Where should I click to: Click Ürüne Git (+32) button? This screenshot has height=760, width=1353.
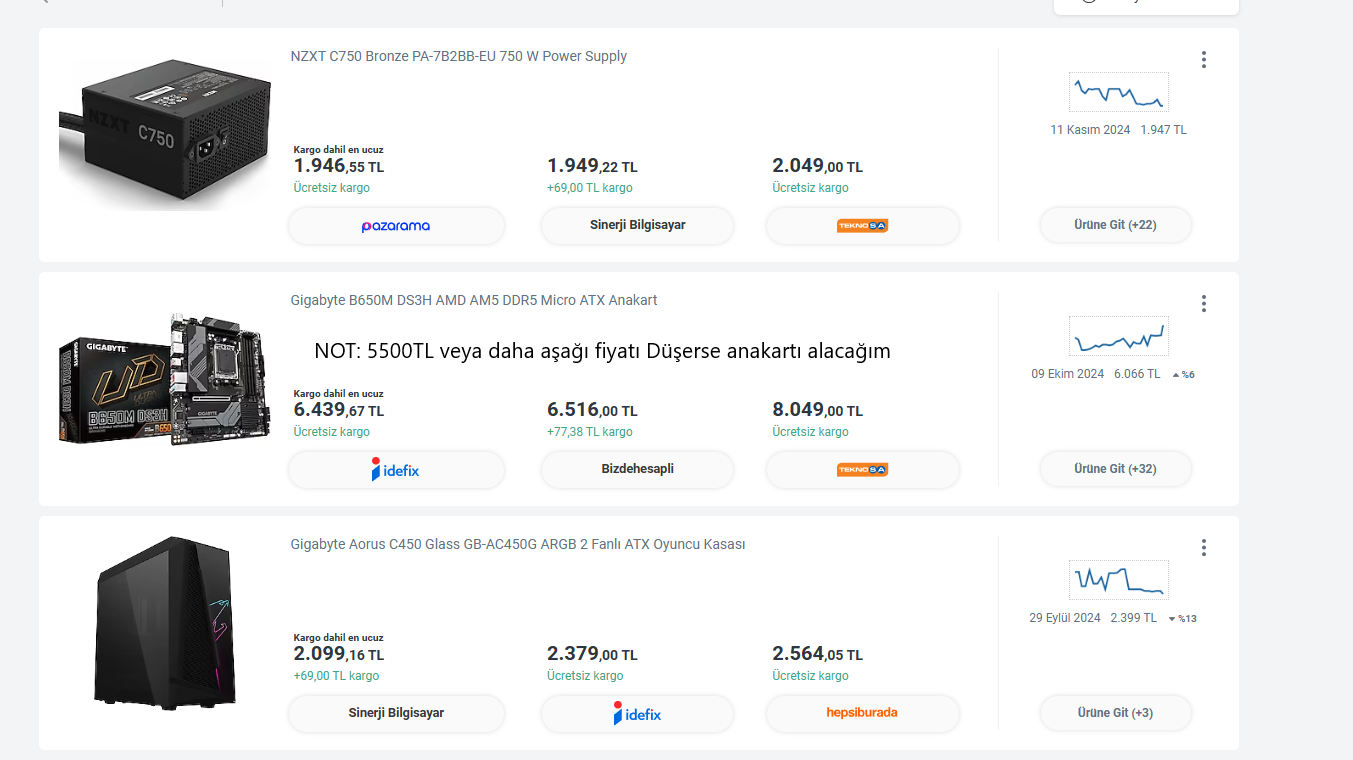point(1115,469)
